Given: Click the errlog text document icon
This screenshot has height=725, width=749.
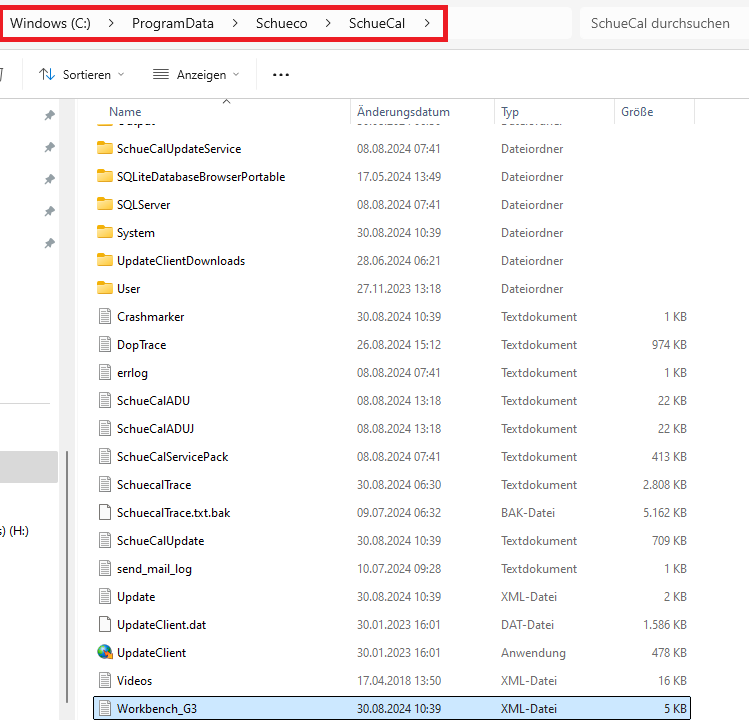Looking at the screenshot, I should click(105, 373).
